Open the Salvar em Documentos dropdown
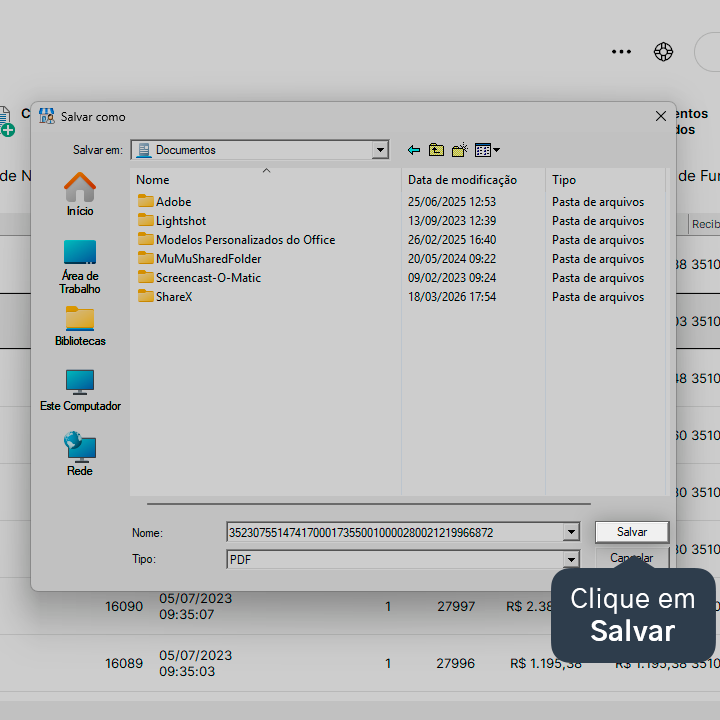 [380, 150]
